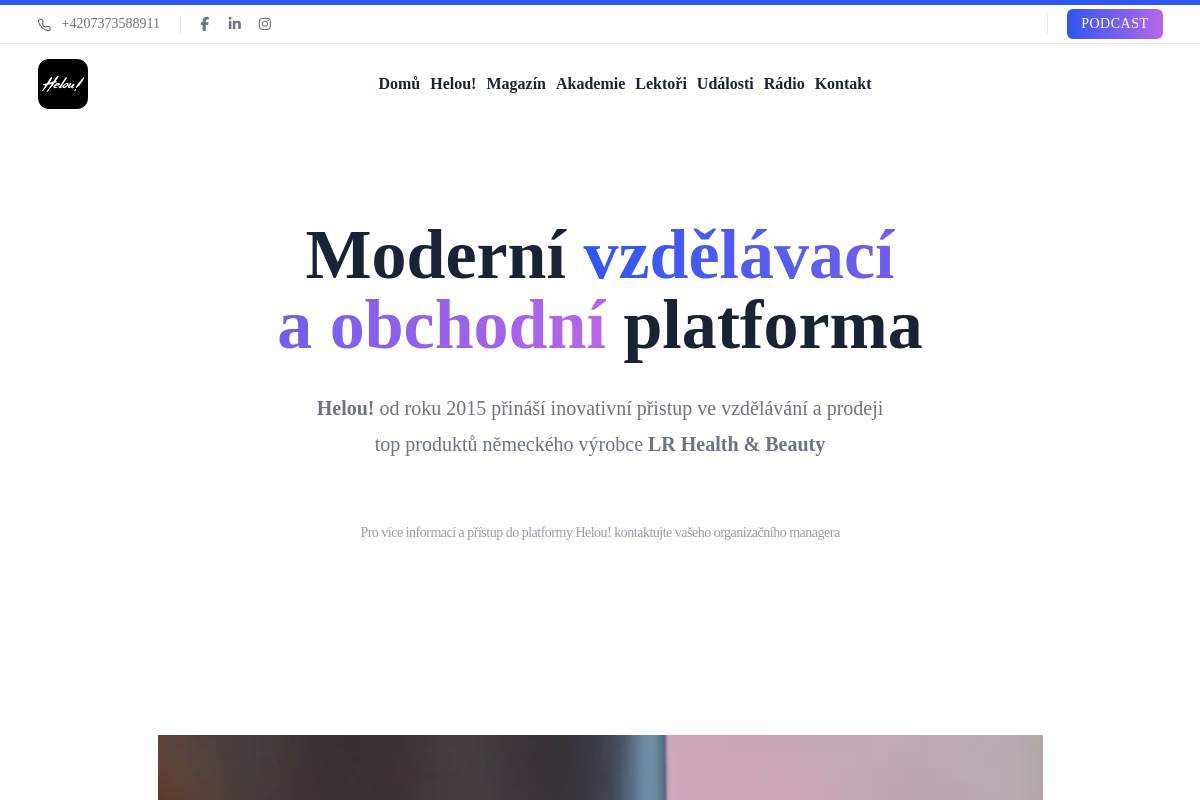
Task: Open the Kontakt page
Action: [x=843, y=84]
